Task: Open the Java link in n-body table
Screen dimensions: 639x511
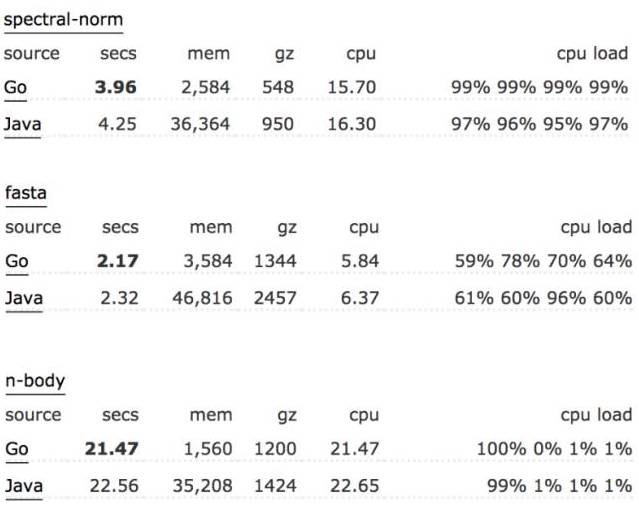Action: (22, 486)
